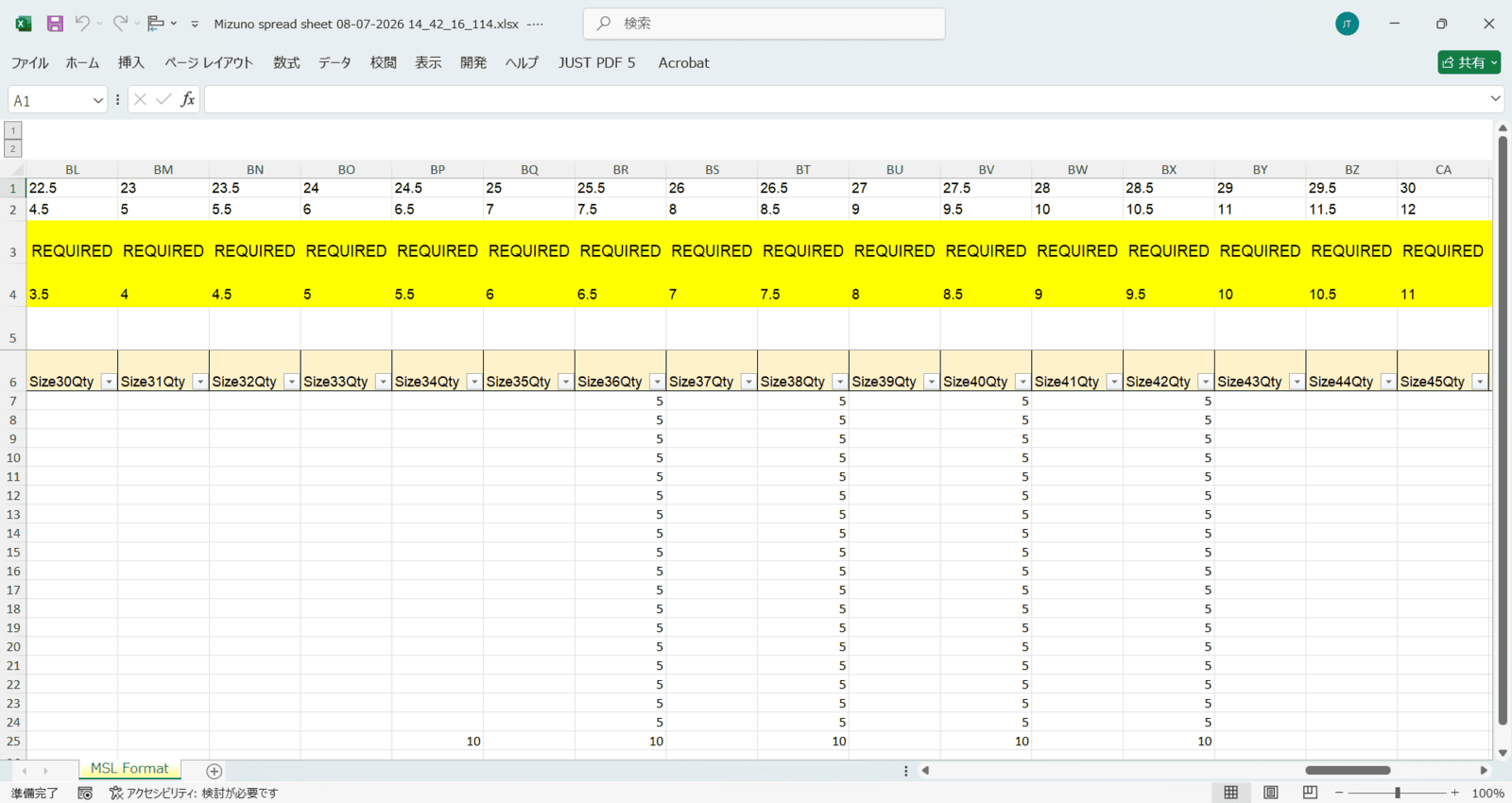Open Size37Qty filter dropdown
The width and height of the screenshot is (1512, 803).
point(748,382)
